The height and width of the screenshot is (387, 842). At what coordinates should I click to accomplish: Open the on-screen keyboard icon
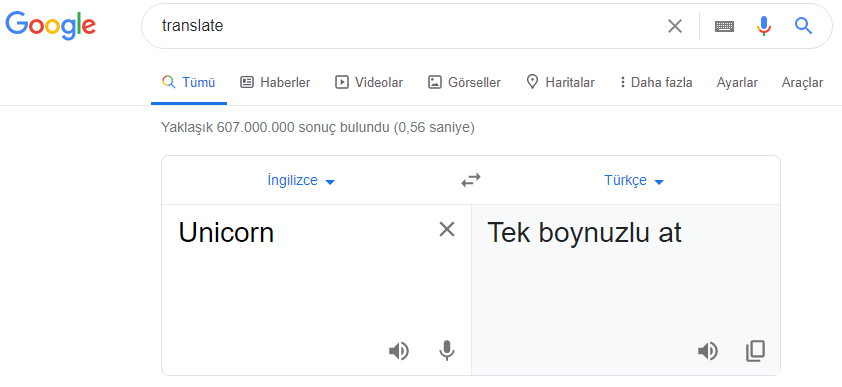click(724, 26)
